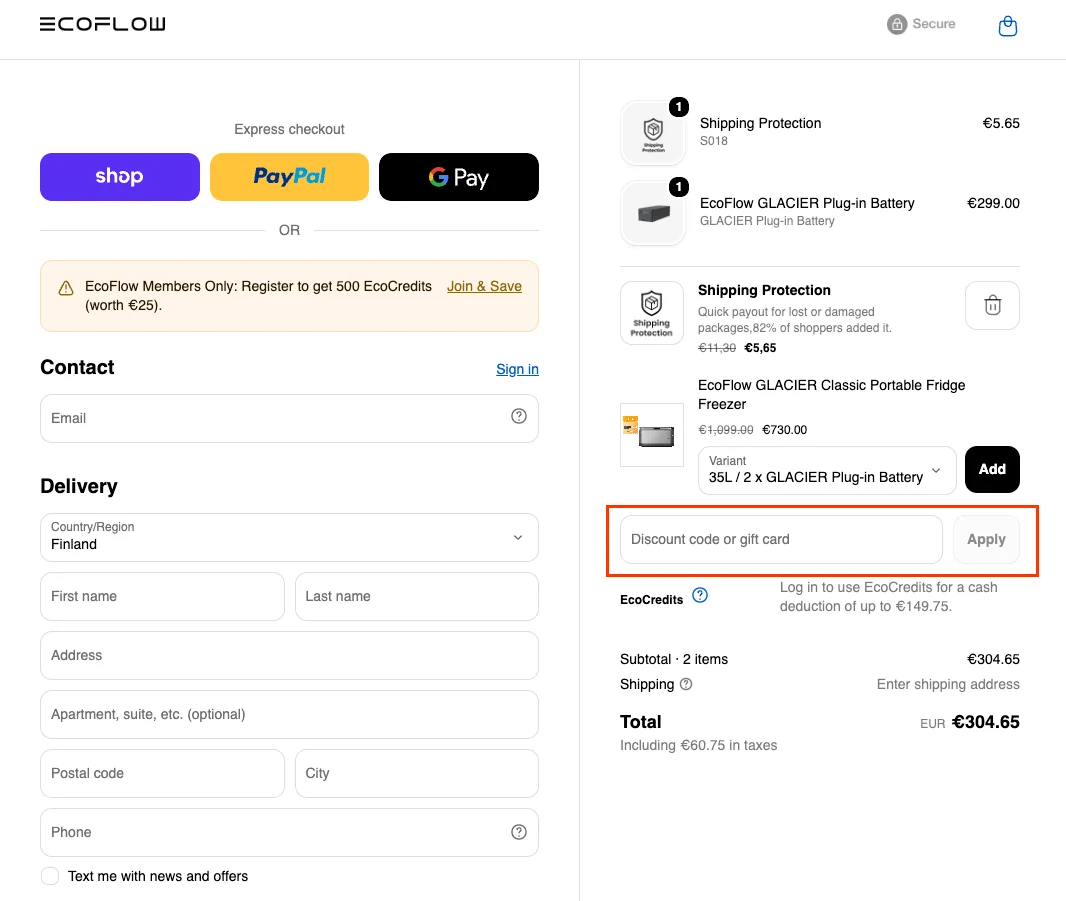Click the Shipping Protection upsell badge icon

point(651,313)
